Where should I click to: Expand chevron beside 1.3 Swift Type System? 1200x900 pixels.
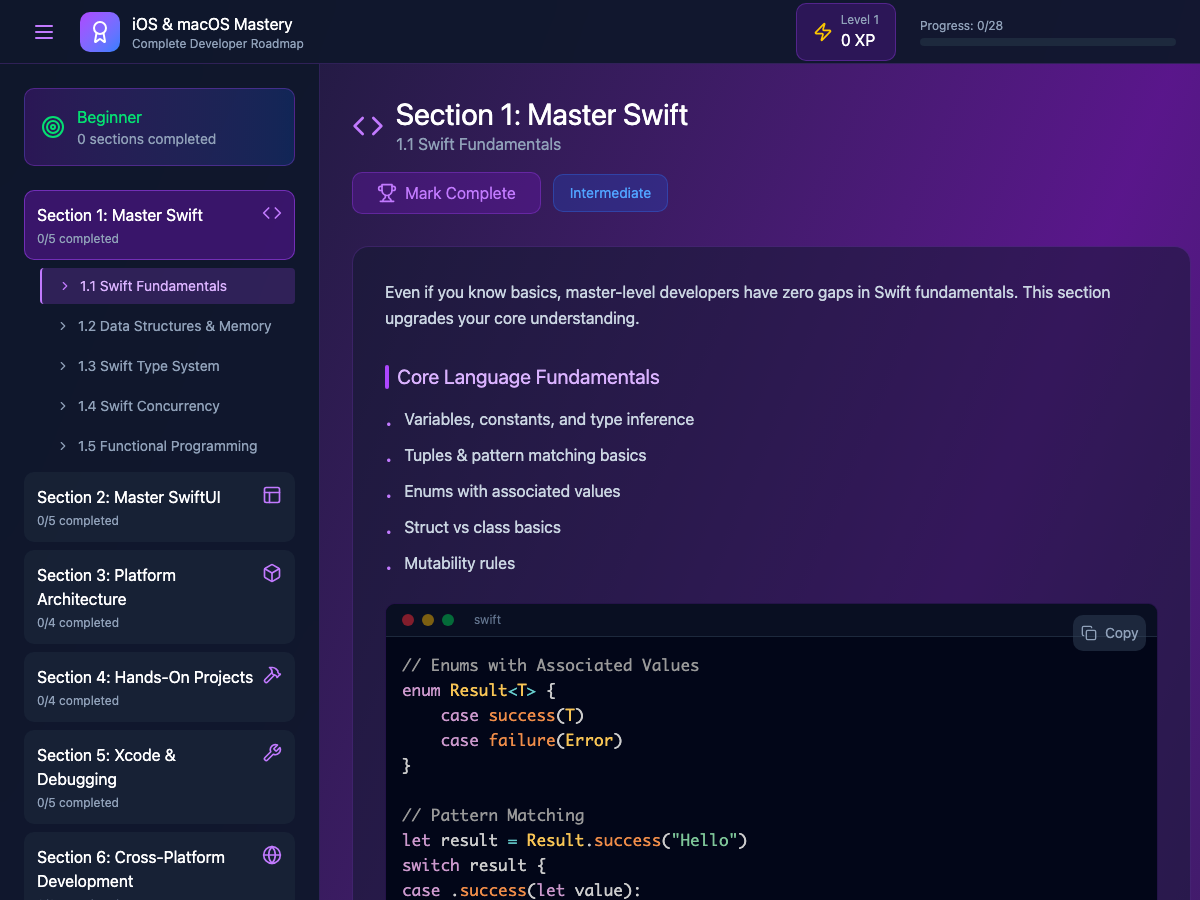click(63, 366)
